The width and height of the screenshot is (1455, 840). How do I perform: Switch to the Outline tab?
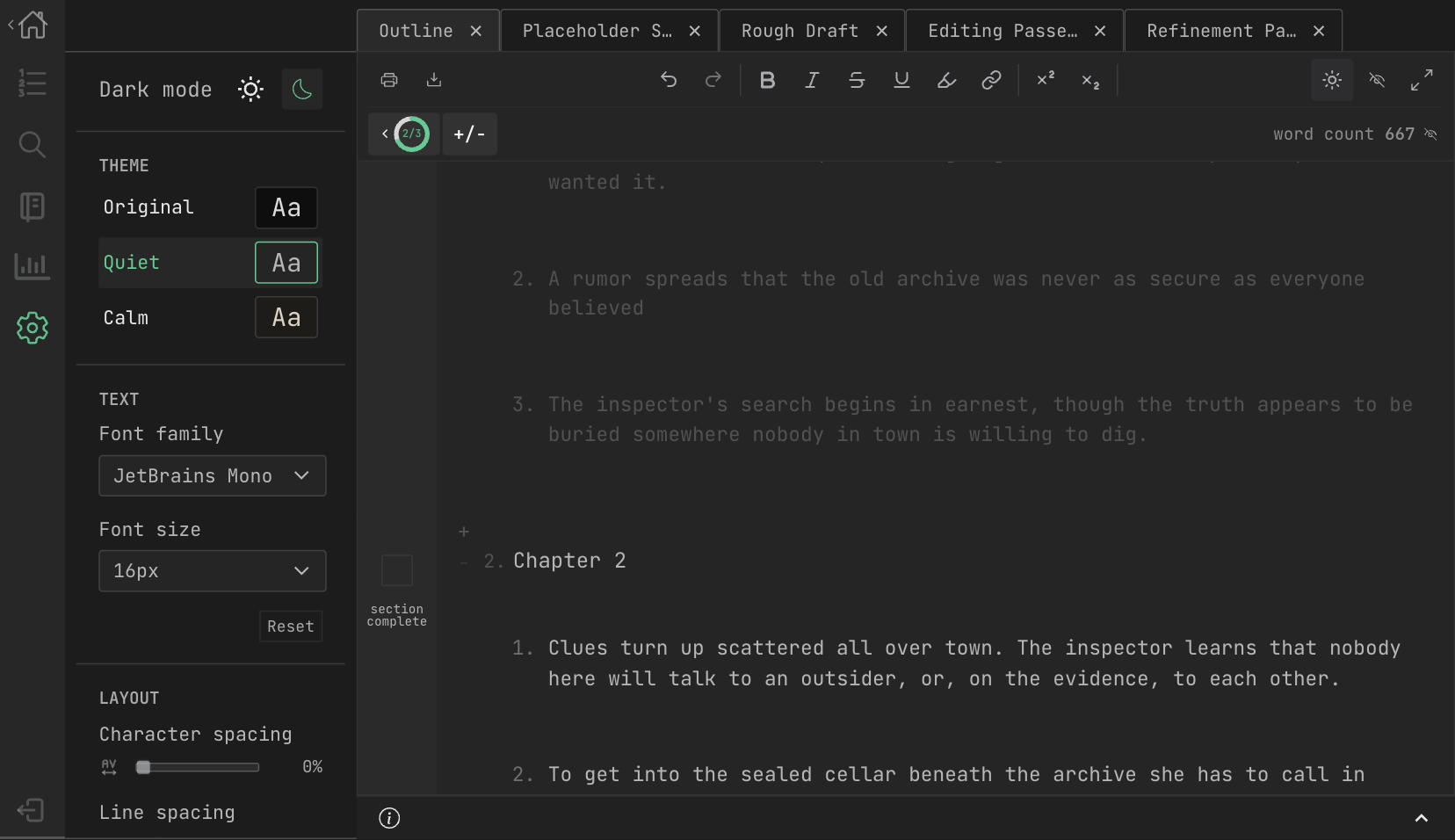[416, 31]
